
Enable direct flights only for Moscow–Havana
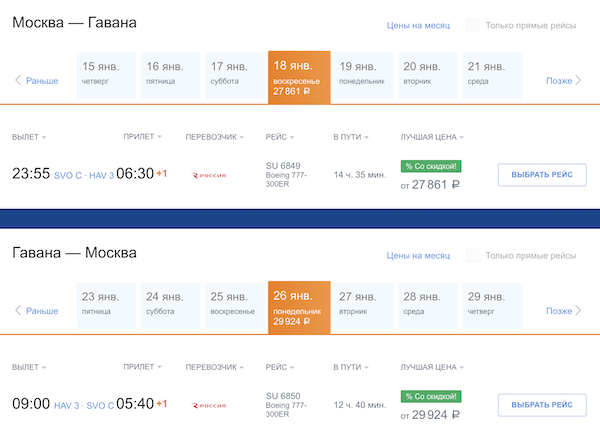(473, 24)
